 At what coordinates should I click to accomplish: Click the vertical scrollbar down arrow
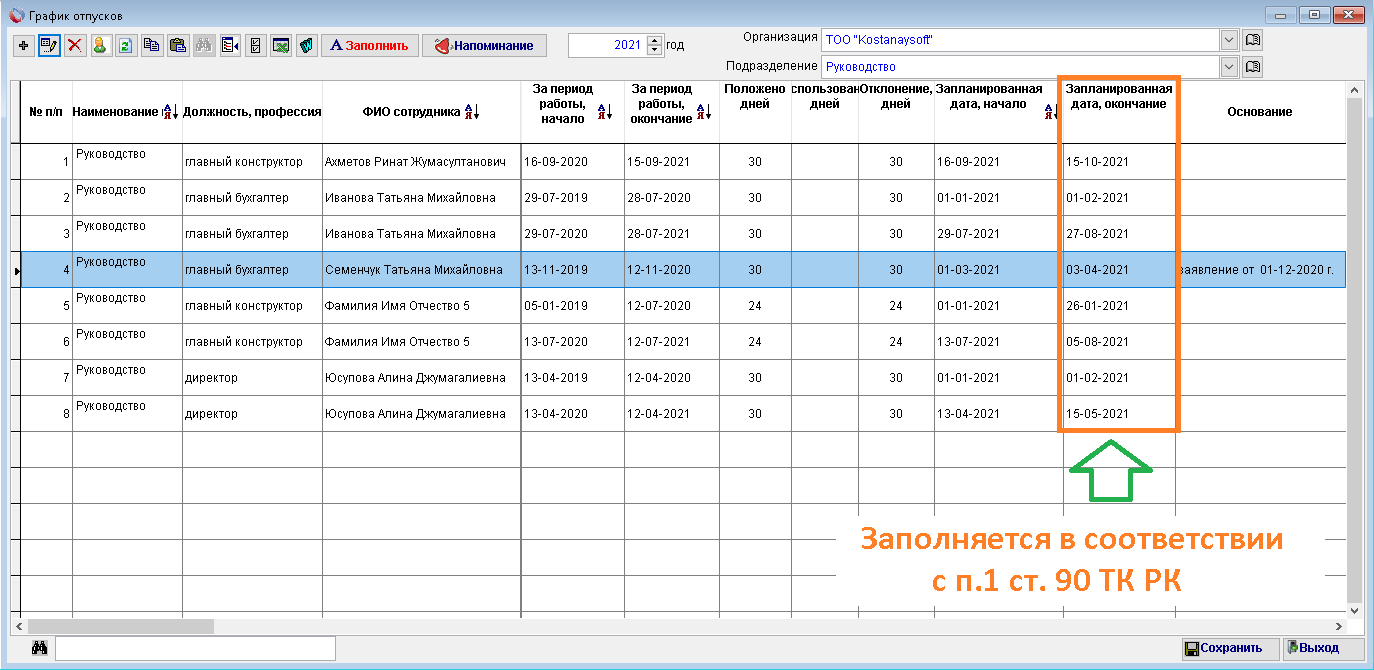click(x=1355, y=609)
